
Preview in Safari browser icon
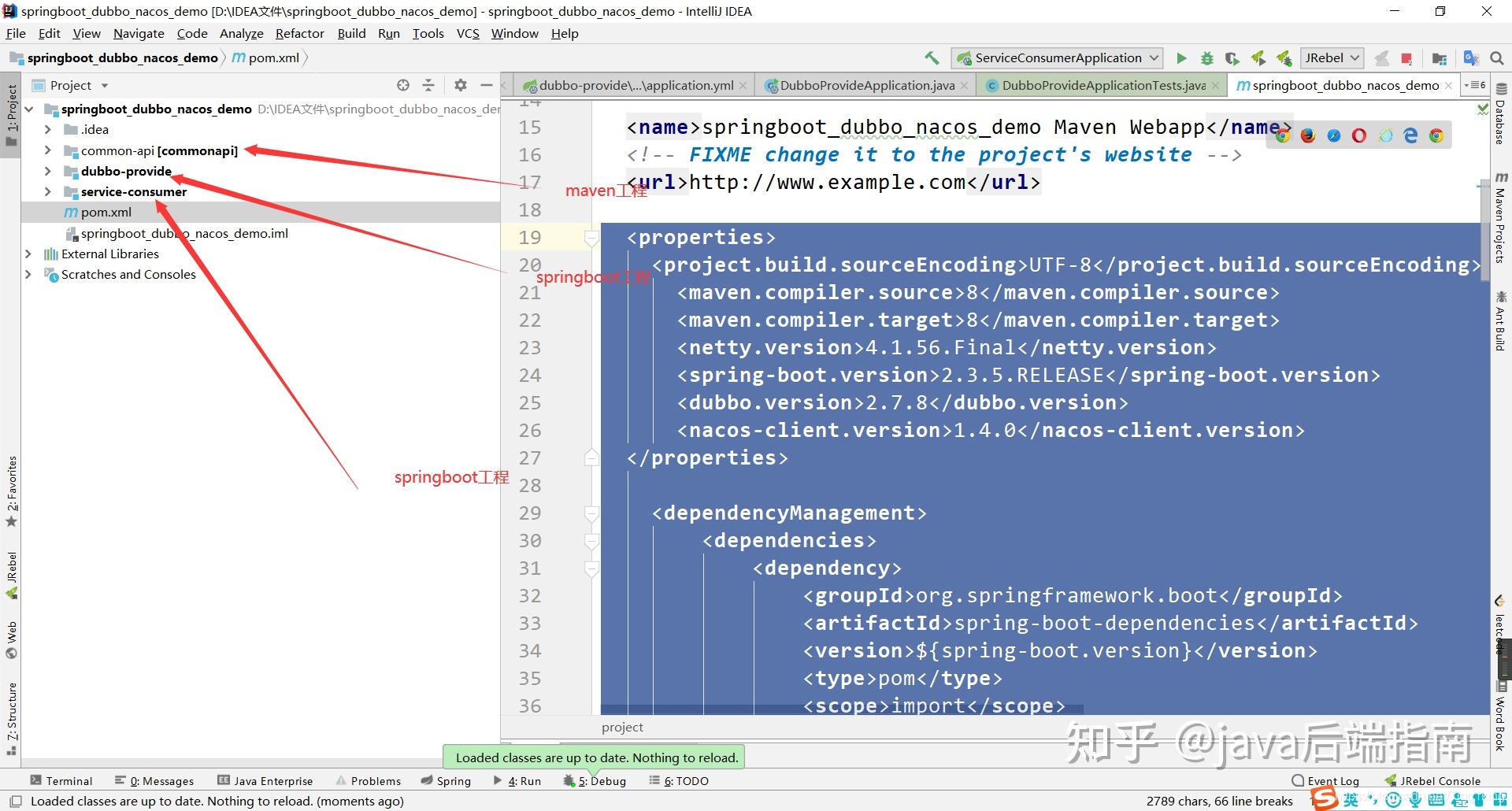1333,135
